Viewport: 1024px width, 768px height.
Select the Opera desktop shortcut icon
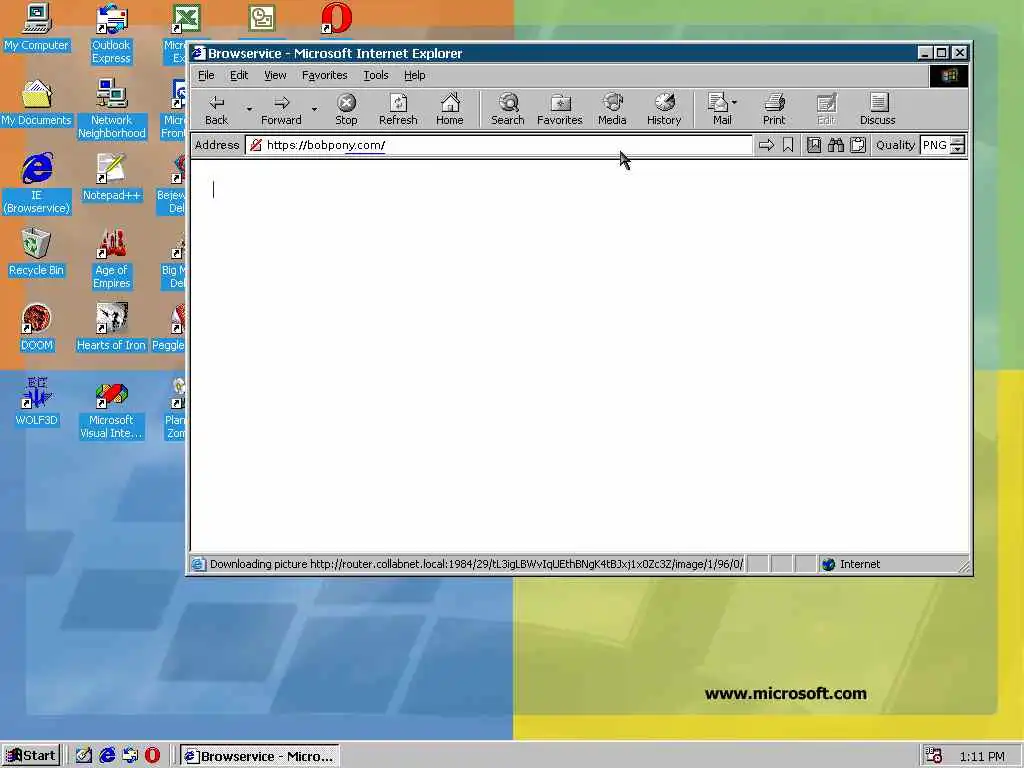click(336, 18)
